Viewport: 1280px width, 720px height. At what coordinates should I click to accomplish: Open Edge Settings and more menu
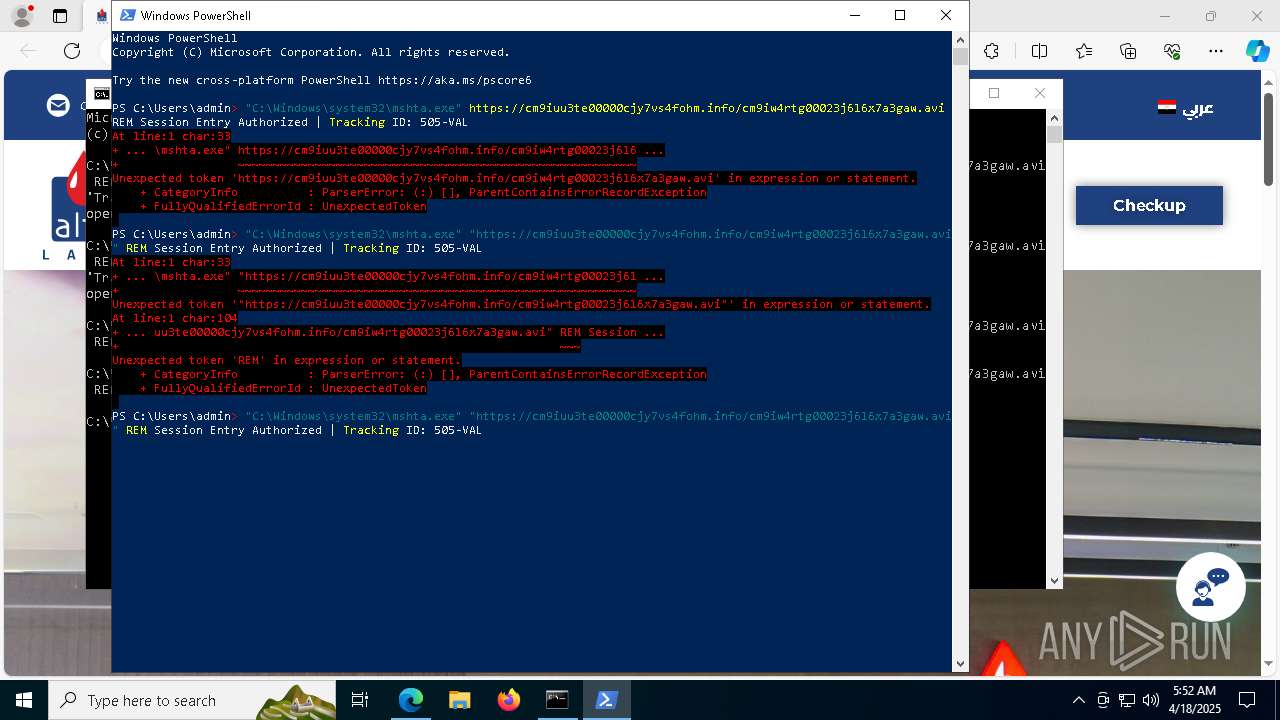tap(1216, 51)
